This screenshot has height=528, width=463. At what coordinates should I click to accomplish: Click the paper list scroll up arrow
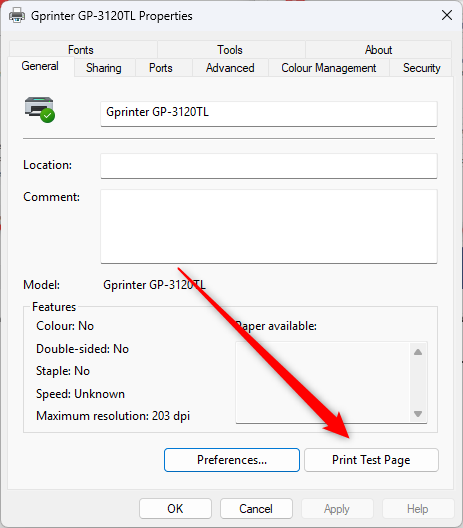pos(418,352)
